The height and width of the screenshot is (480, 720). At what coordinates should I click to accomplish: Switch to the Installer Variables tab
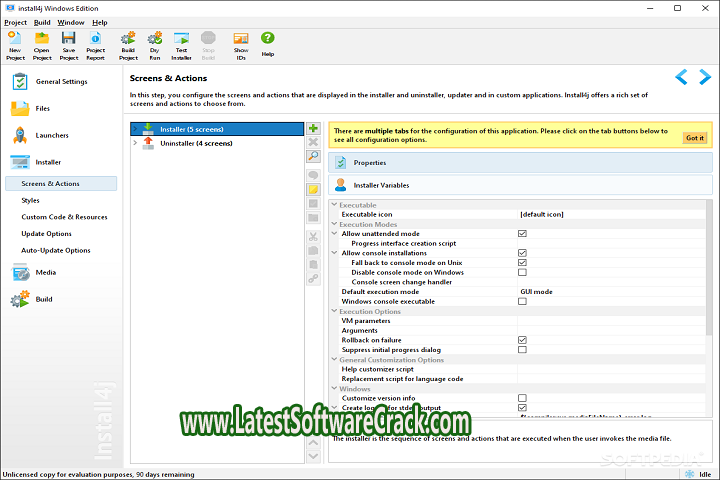click(381, 185)
